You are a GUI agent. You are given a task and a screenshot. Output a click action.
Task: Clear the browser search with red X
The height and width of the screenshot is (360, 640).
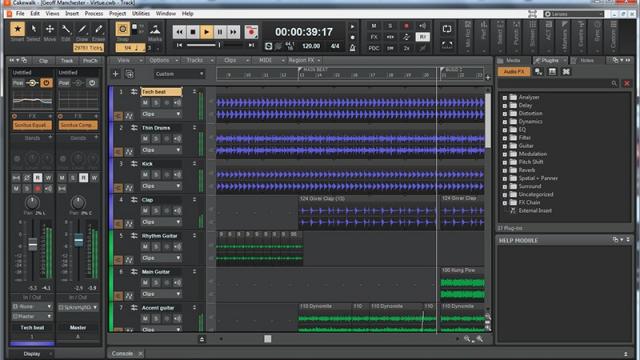pos(627,84)
